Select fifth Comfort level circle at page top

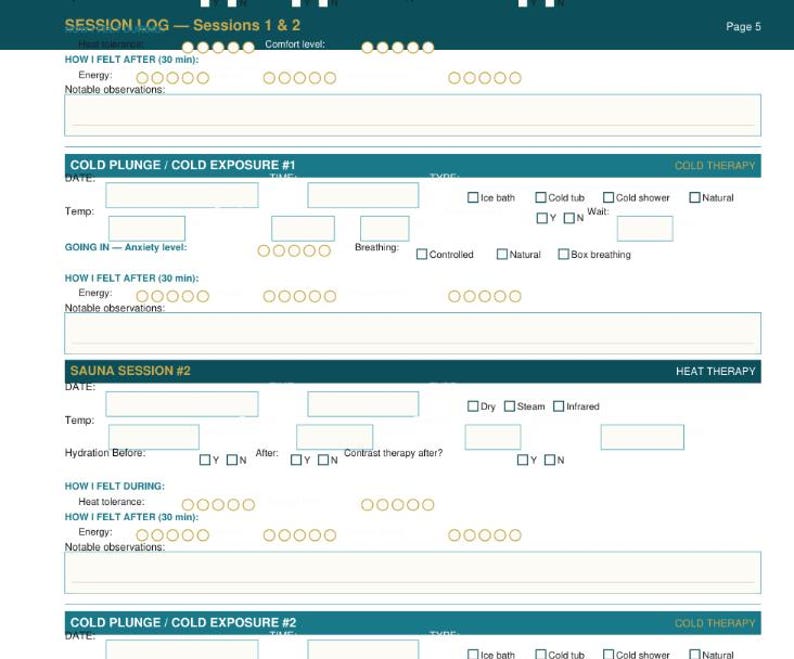pyautogui.click(x=428, y=48)
